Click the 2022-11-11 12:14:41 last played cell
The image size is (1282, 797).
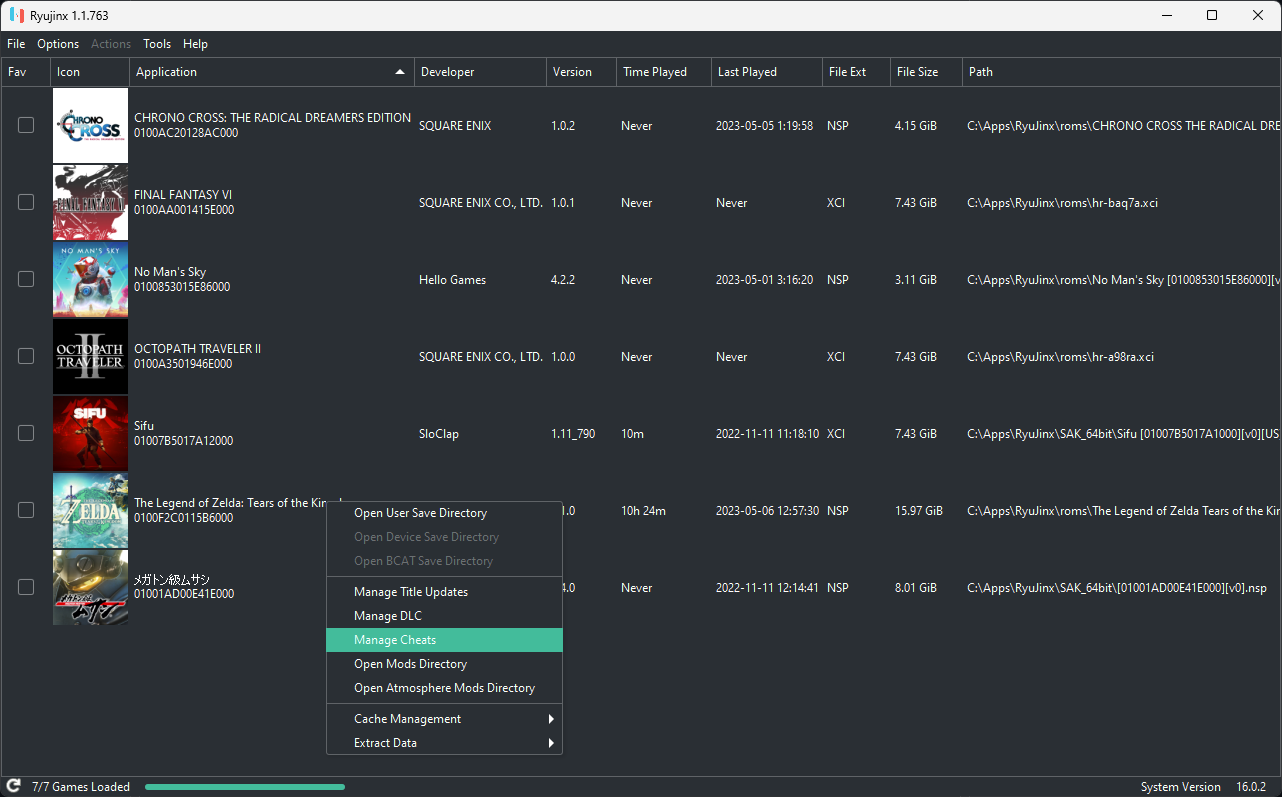point(767,588)
